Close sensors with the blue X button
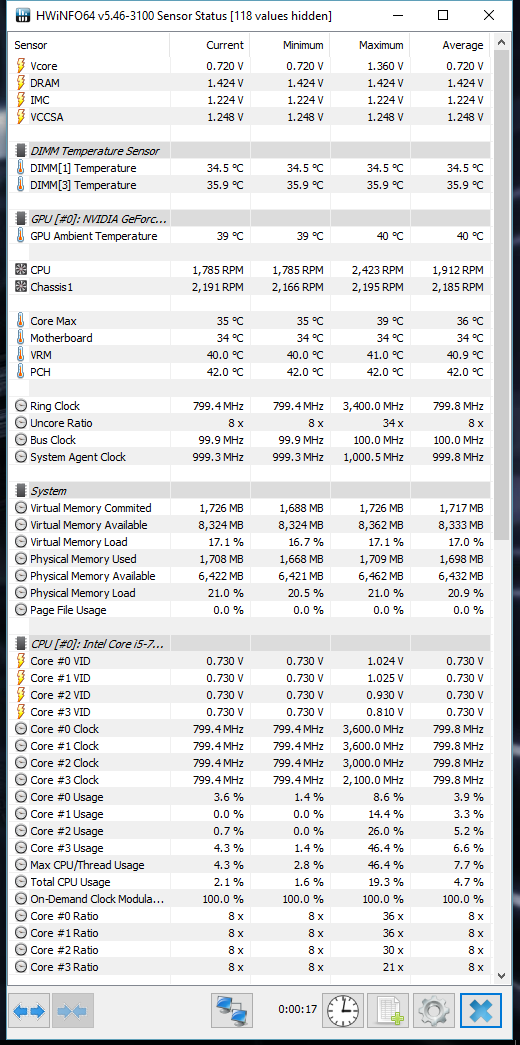This screenshot has height=1045, width=520. pos(481,1010)
